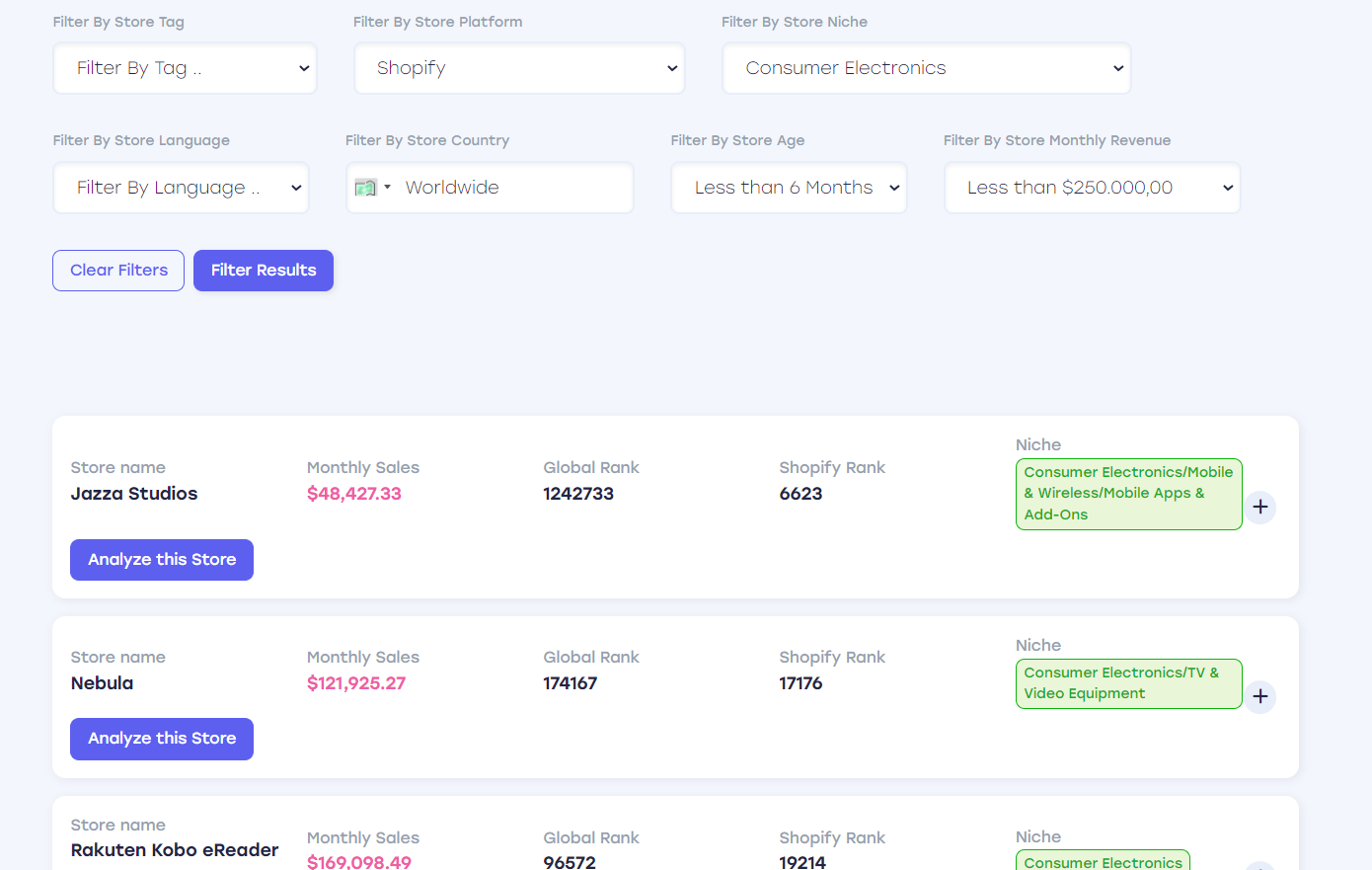Click the Rakuten Kobo eReader store name
The height and width of the screenshot is (870, 1372).
175,850
